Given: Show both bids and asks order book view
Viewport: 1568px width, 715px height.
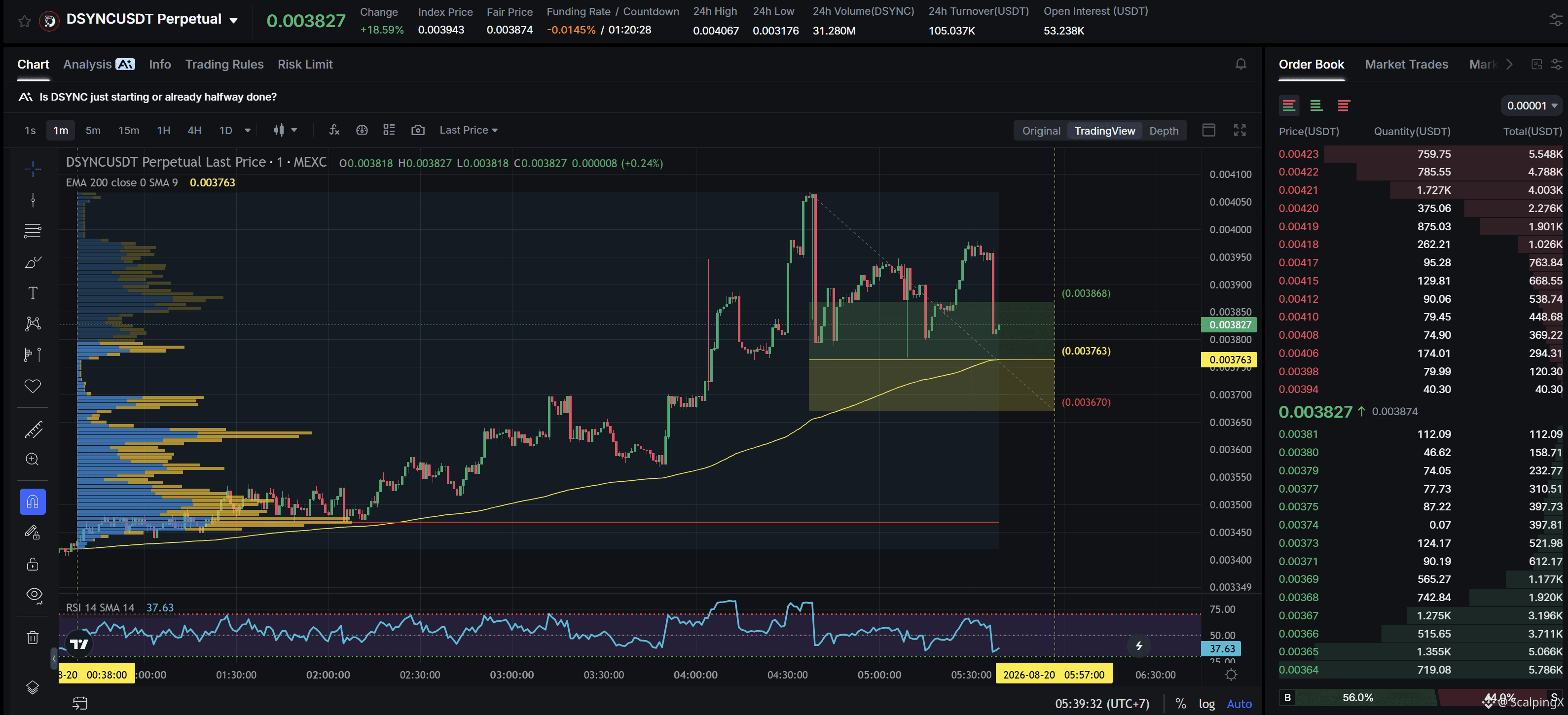Looking at the screenshot, I should [1289, 106].
